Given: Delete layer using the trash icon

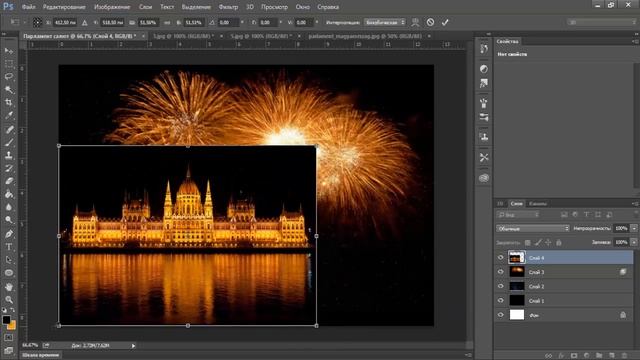Looking at the screenshot, I should (624, 356).
